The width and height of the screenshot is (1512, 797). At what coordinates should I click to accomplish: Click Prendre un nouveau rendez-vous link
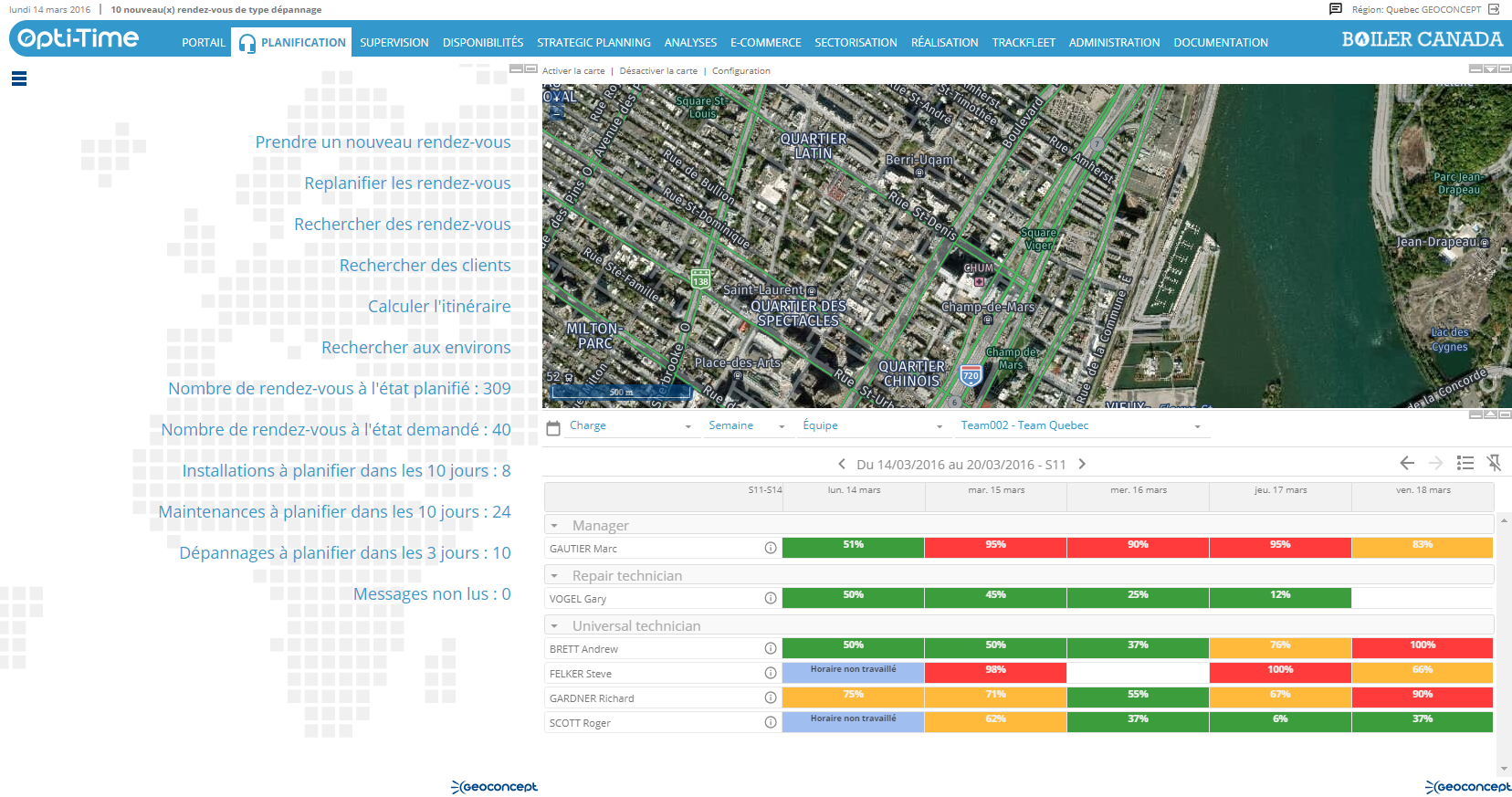[x=383, y=142]
